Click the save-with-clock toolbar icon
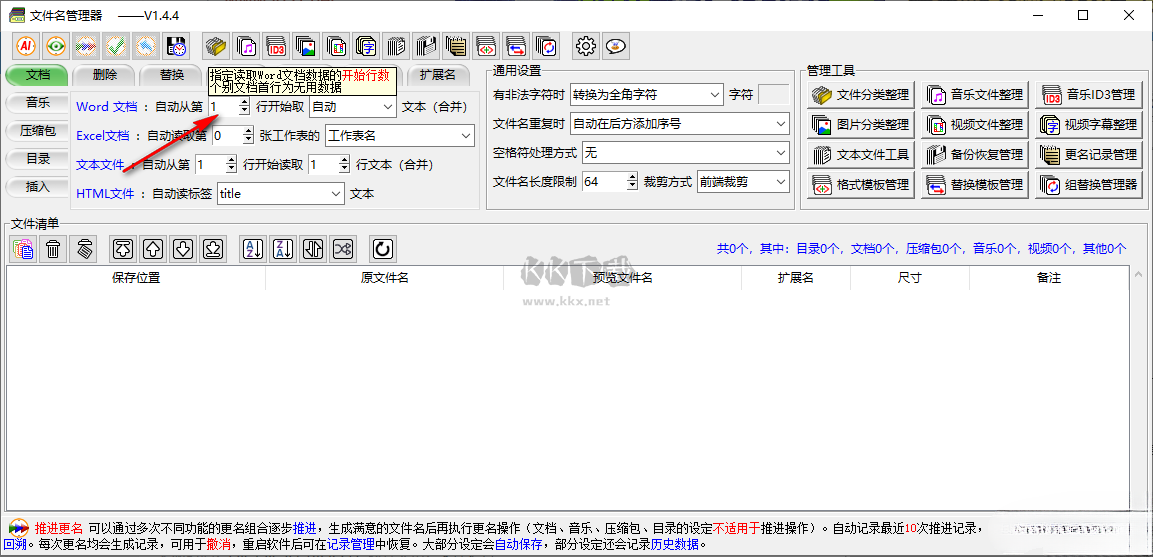The height and width of the screenshot is (557, 1153). (x=177, y=46)
